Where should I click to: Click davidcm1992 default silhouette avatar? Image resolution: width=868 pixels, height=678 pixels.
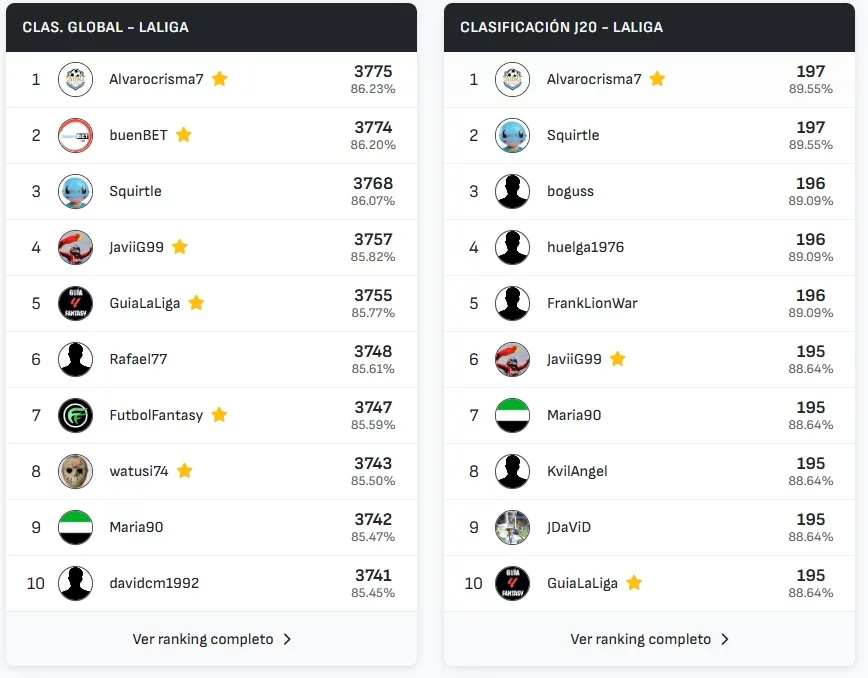pyautogui.click(x=75, y=583)
